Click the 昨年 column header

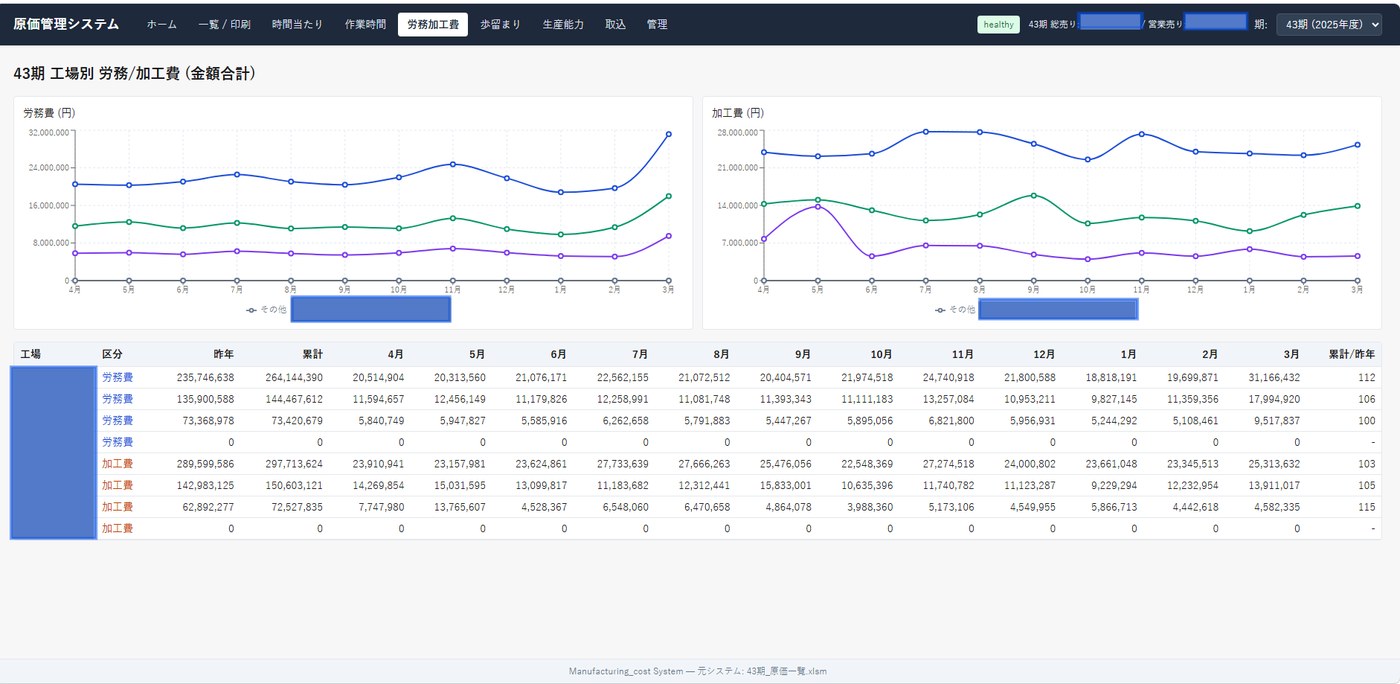pyautogui.click(x=224, y=354)
